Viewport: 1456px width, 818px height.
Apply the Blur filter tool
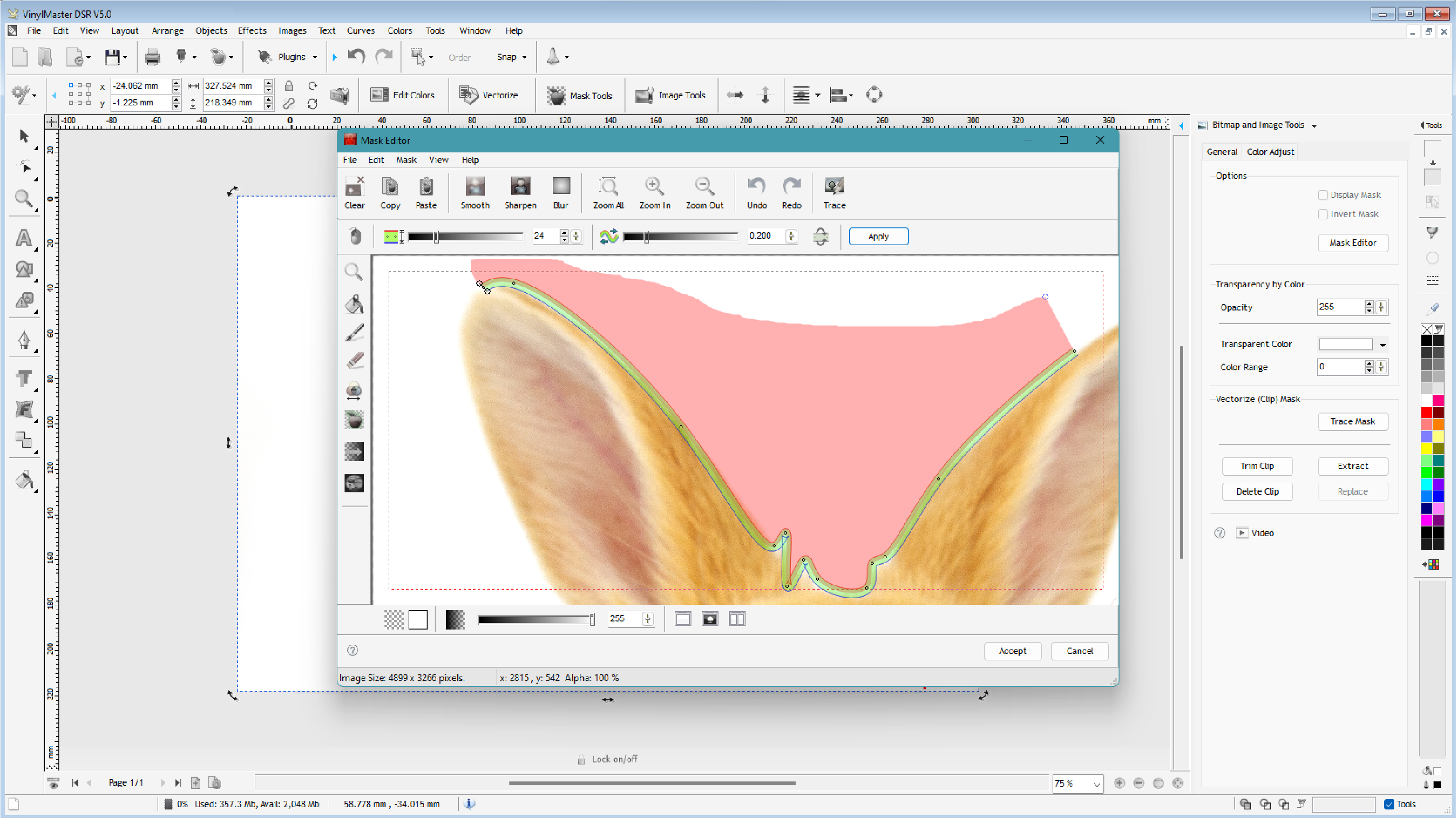pos(560,193)
